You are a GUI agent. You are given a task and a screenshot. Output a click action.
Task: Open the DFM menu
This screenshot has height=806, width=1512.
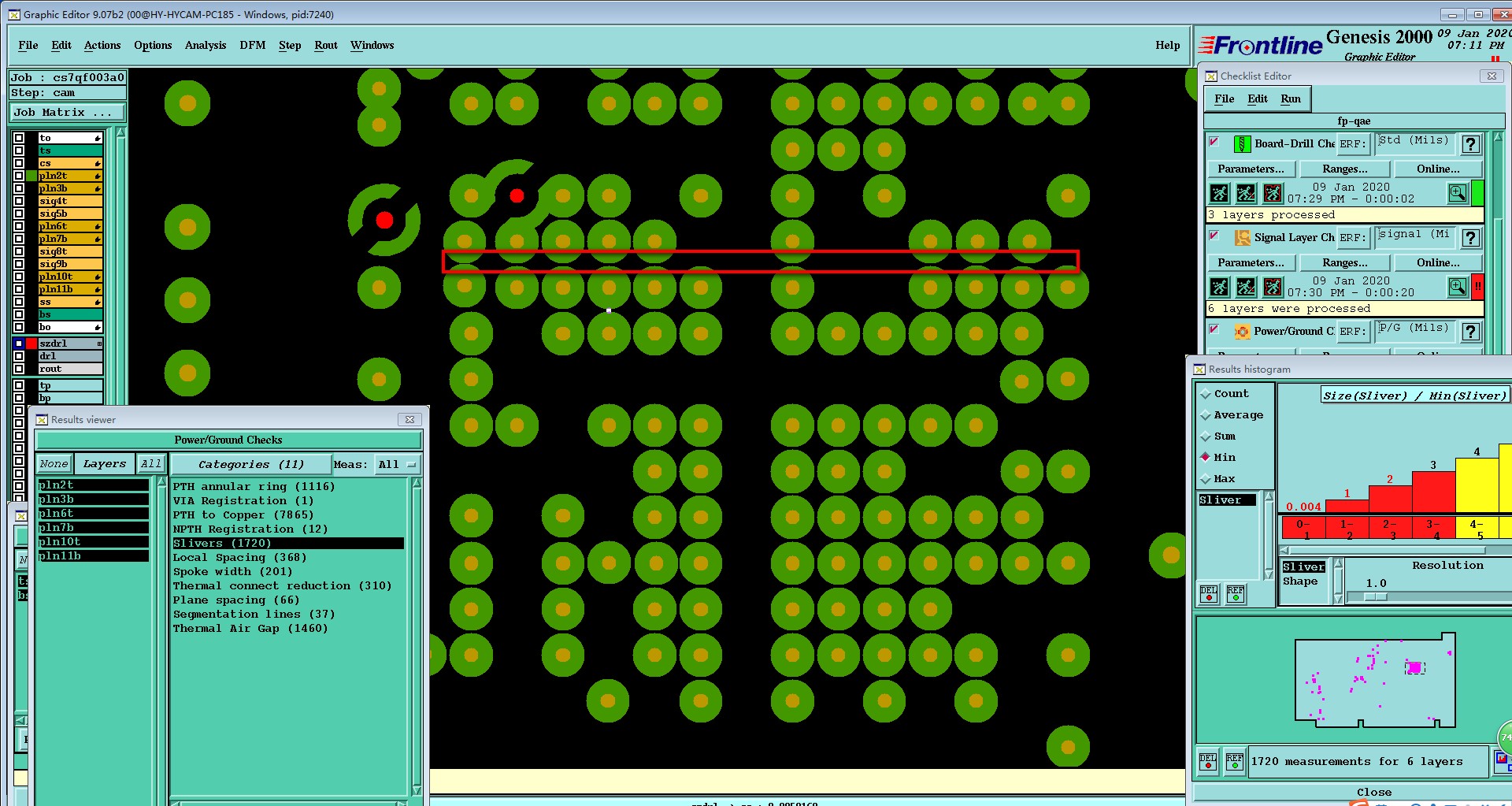[252, 46]
